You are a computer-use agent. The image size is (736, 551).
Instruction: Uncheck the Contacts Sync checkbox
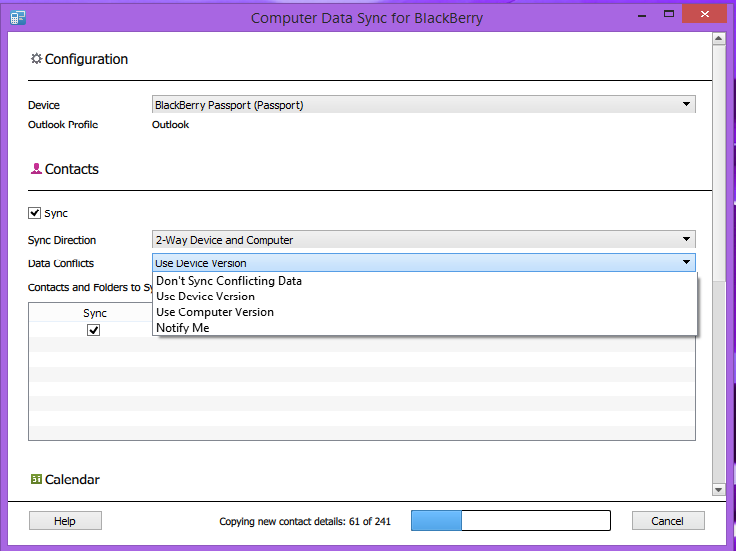tap(34, 213)
